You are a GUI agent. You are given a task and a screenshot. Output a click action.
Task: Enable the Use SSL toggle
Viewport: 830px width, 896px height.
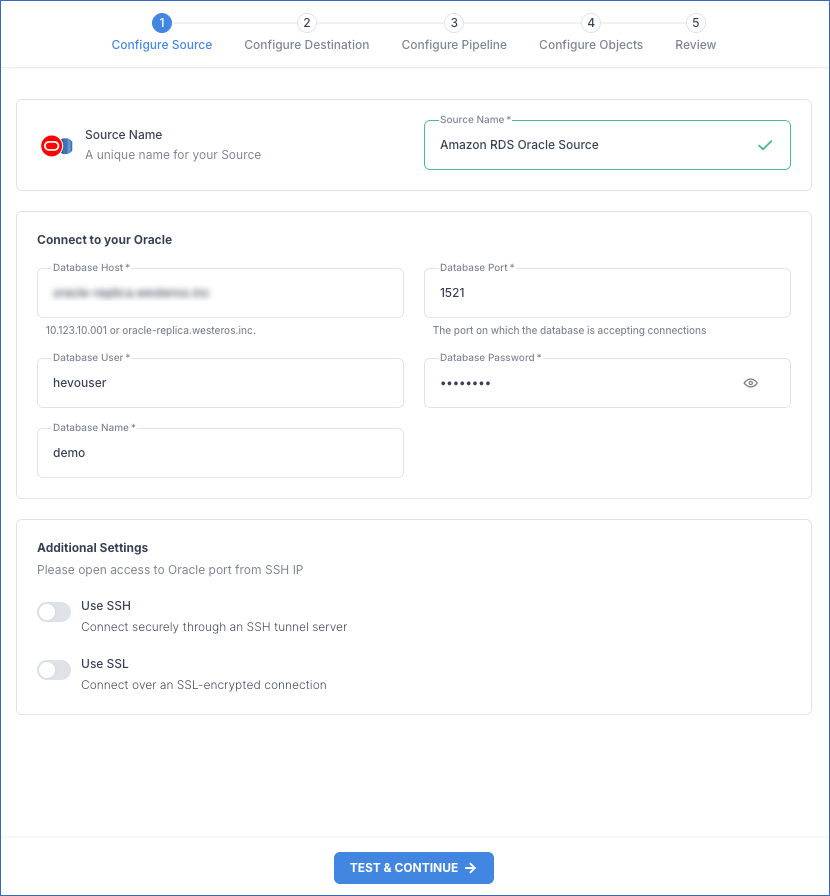point(54,670)
